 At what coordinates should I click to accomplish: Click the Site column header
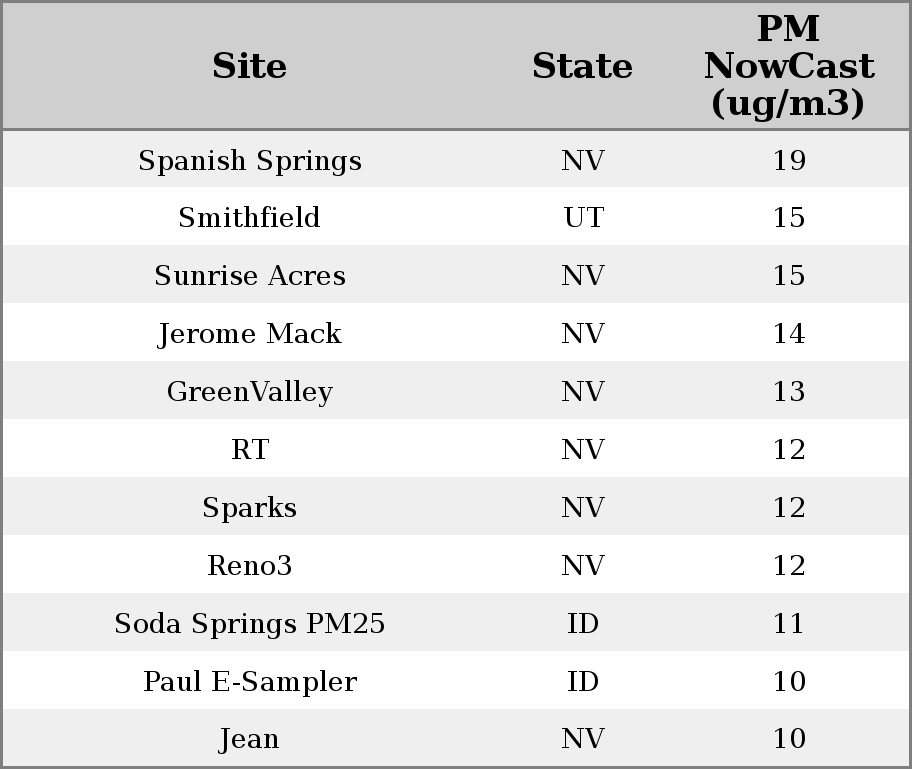[x=250, y=67]
